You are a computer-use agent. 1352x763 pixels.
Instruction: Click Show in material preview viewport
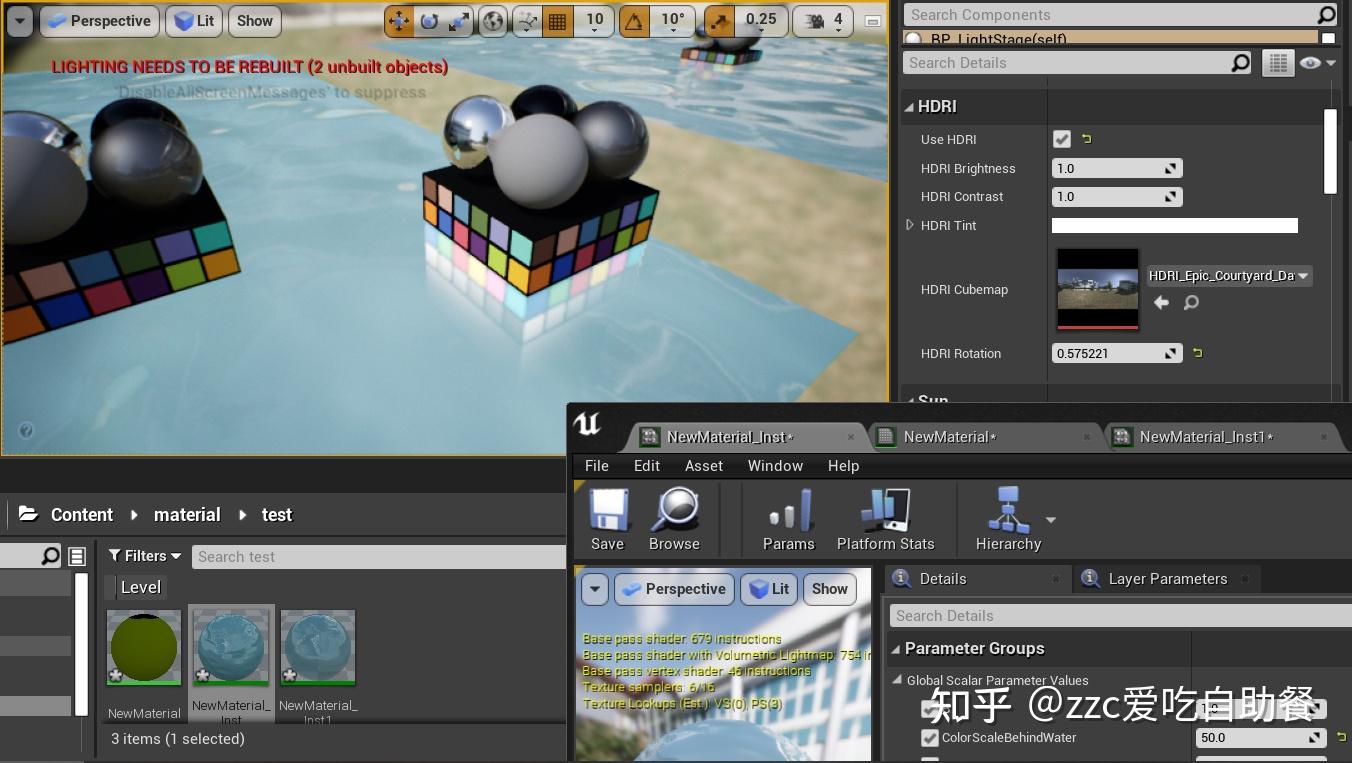[830, 589]
